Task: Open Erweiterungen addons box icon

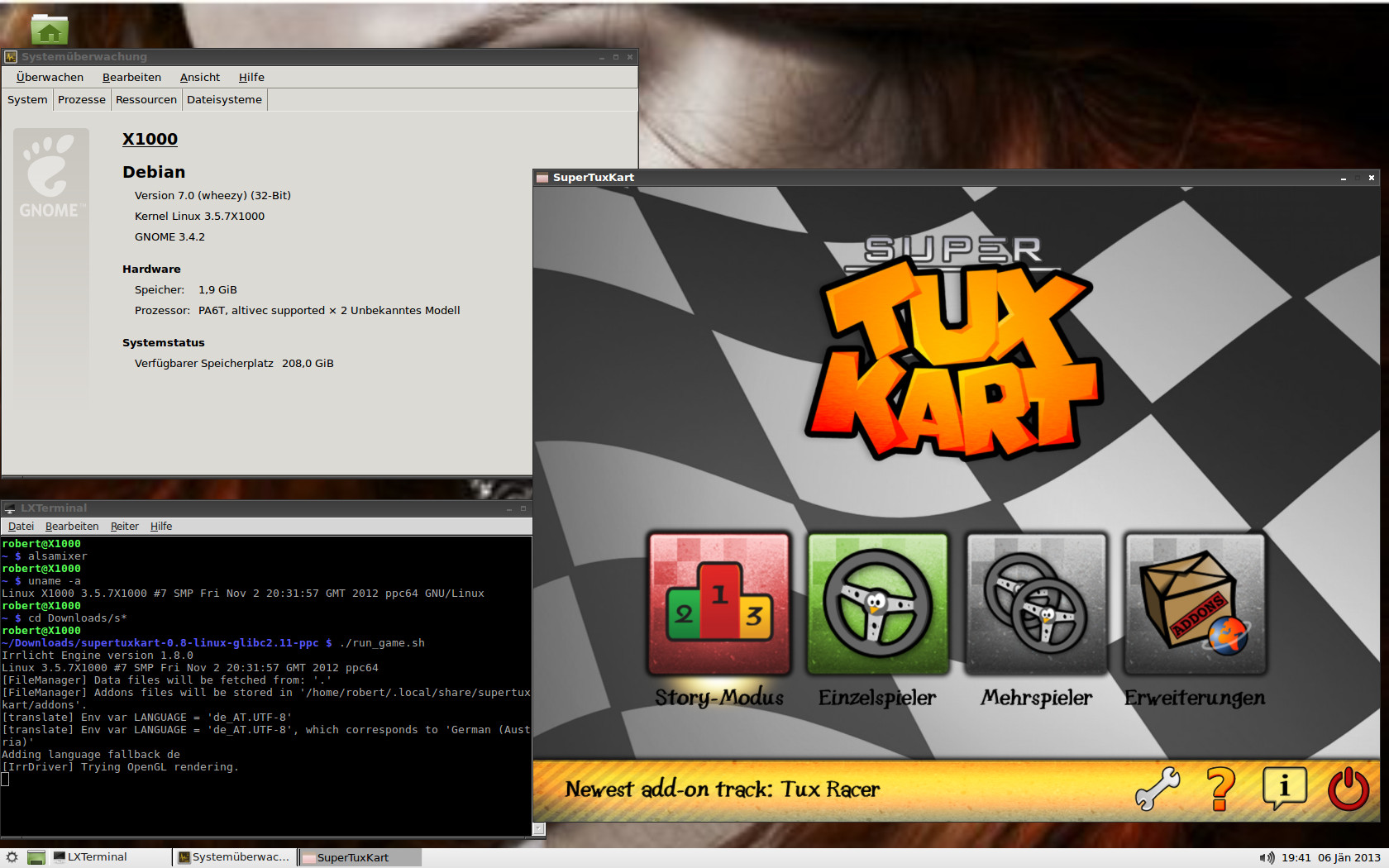Action: [1196, 603]
